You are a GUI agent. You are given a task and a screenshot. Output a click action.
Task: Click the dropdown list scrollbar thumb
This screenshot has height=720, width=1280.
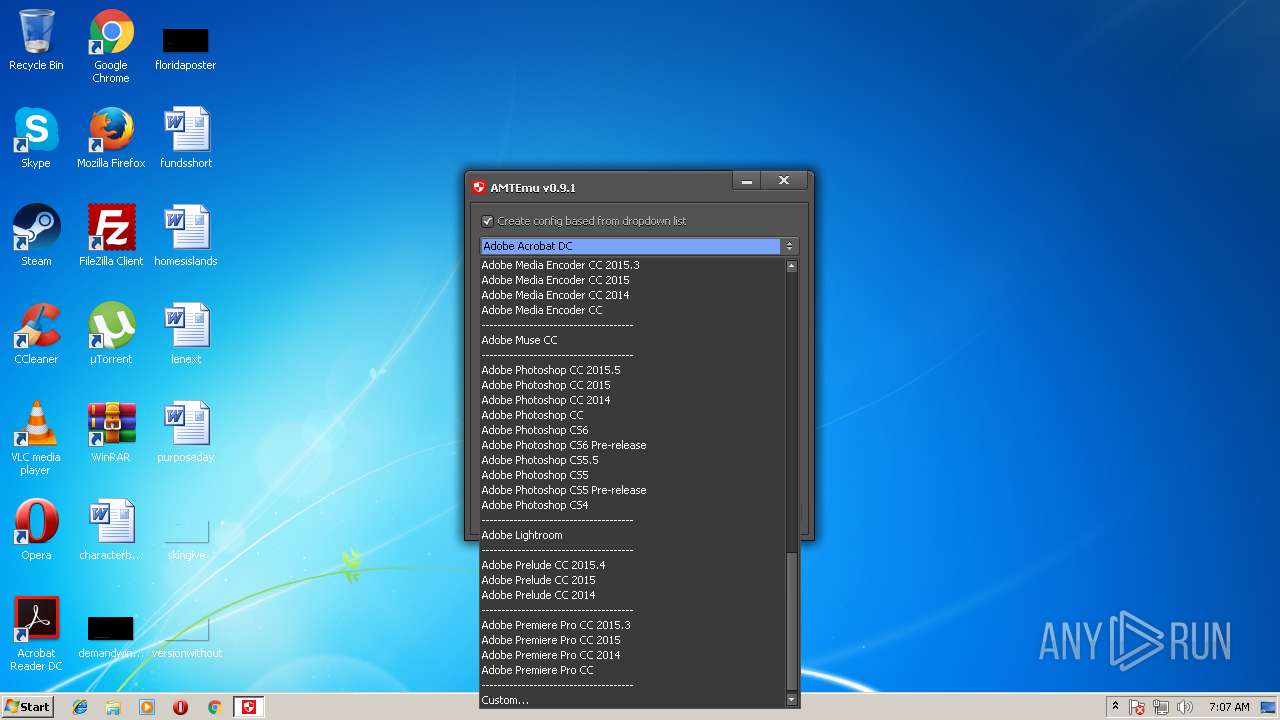click(x=792, y=620)
